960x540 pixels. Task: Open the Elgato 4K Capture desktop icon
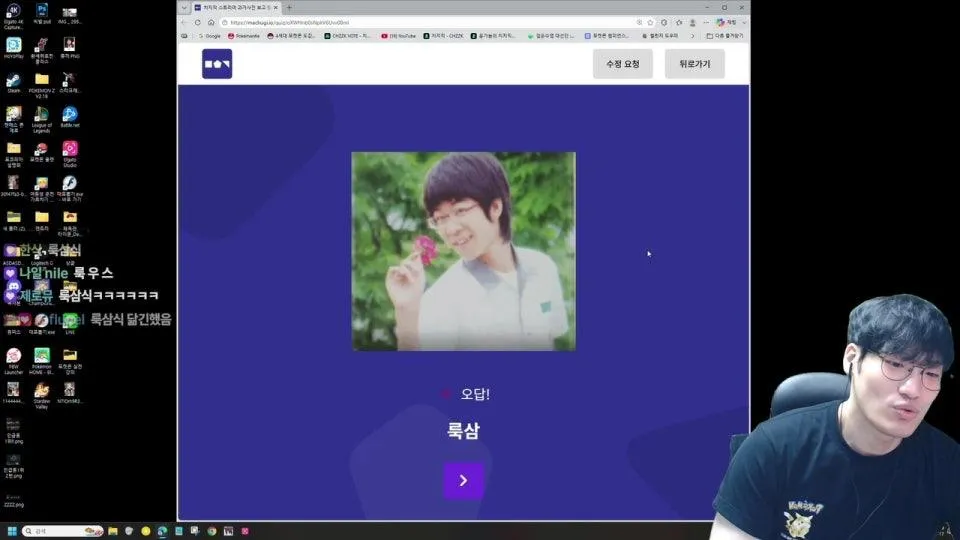tap(13, 16)
